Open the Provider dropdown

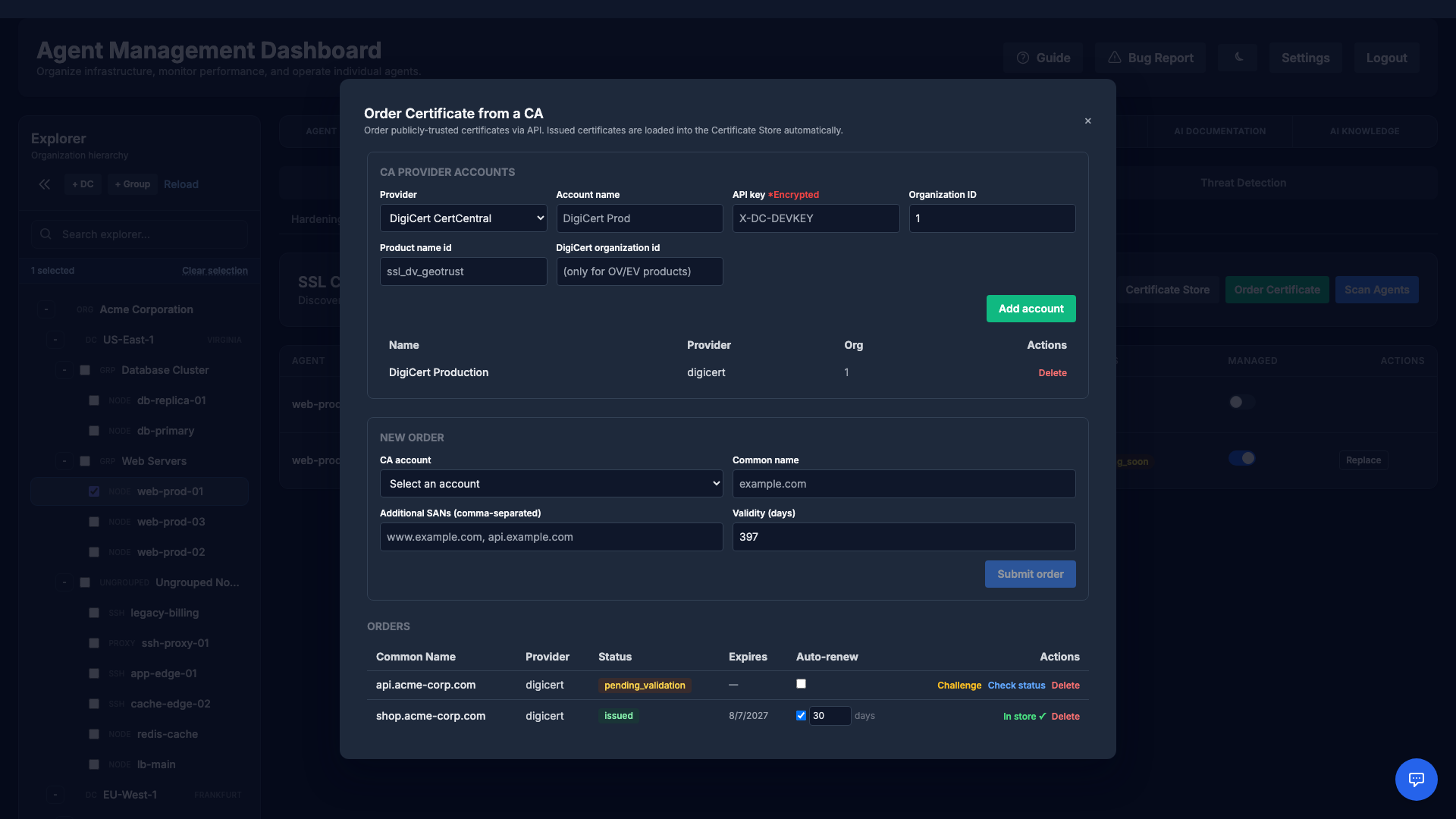pyautogui.click(x=463, y=218)
